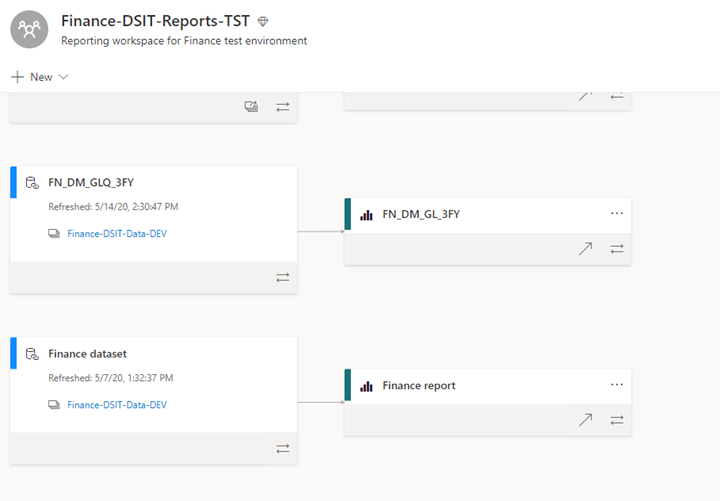Viewport: 720px width, 501px height.
Task: Show lineage arrows on top-left partial card
Action: pyautogui.click(x=283, y=107)
